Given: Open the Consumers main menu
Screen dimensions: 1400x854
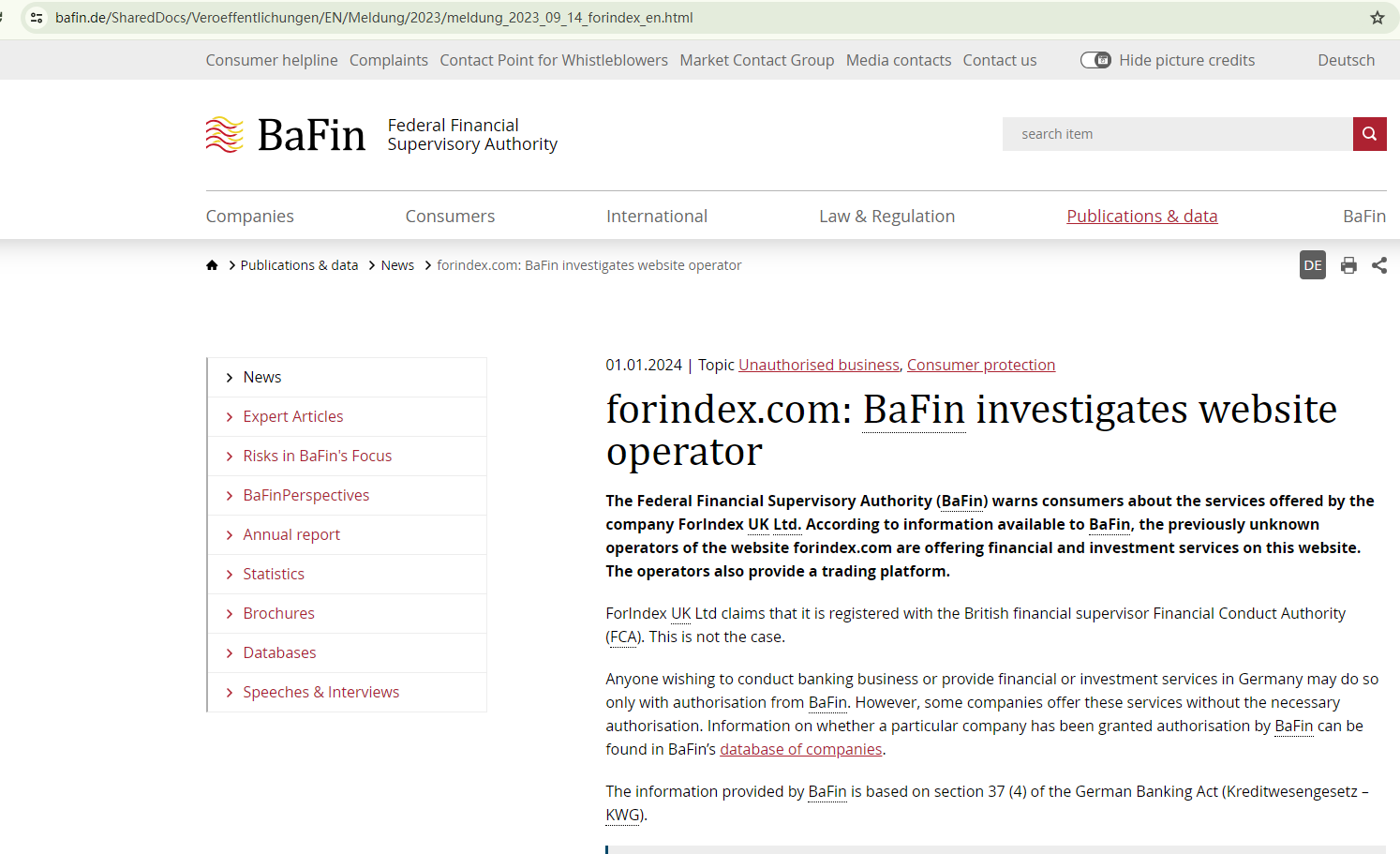Looking at the screenshot, I should (450, 217).
